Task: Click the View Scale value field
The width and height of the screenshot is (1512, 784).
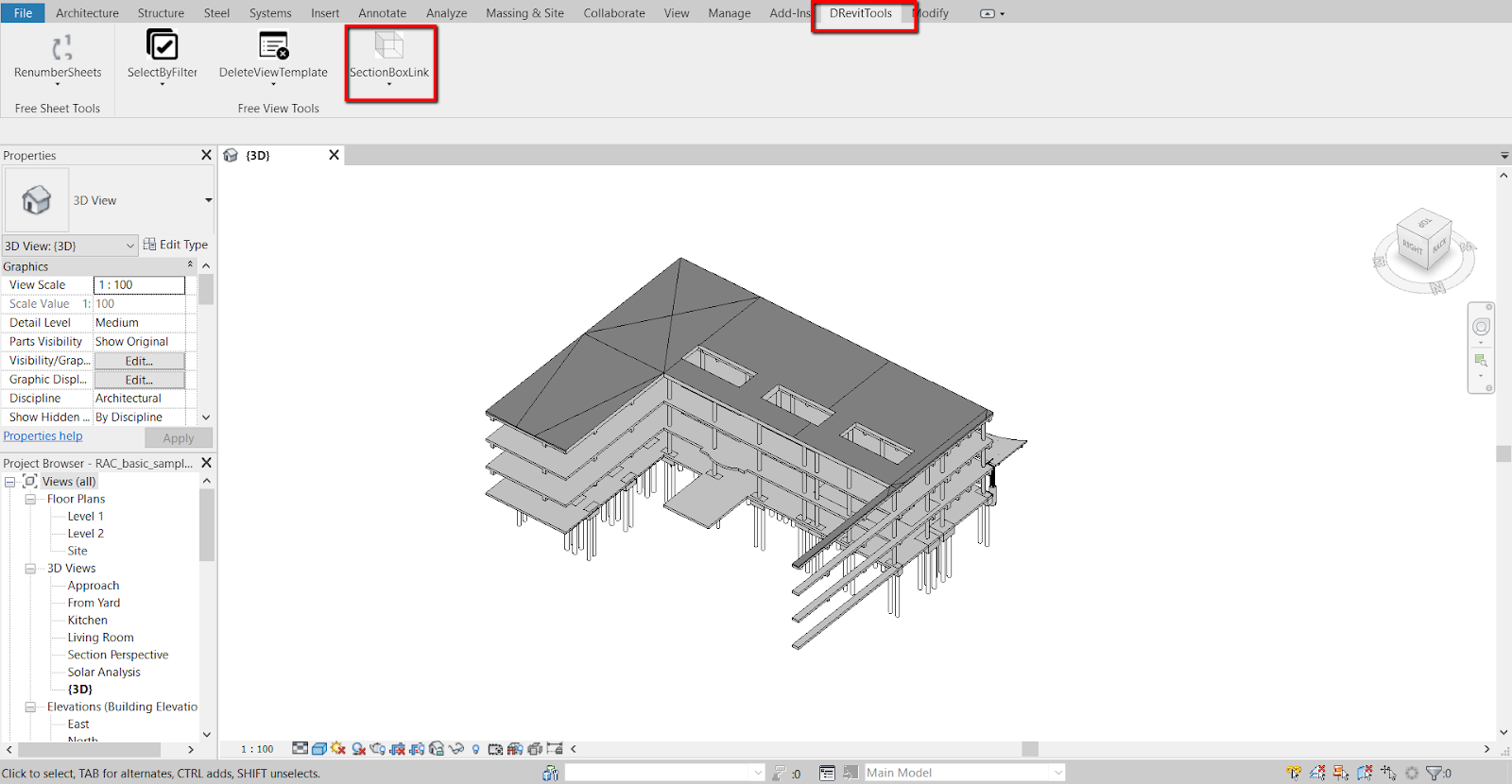Action: (139, 285)
